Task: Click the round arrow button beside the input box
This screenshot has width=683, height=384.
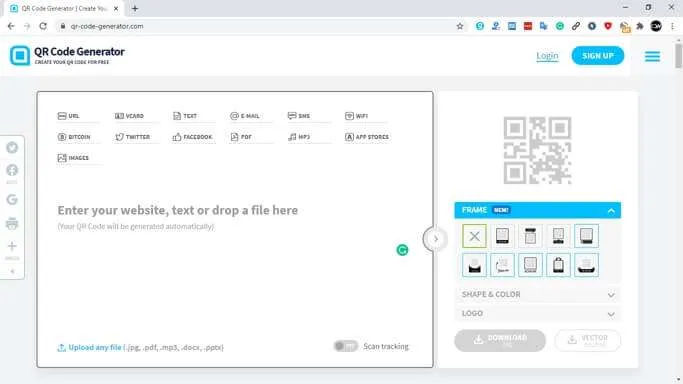Action: pos(435,239)
